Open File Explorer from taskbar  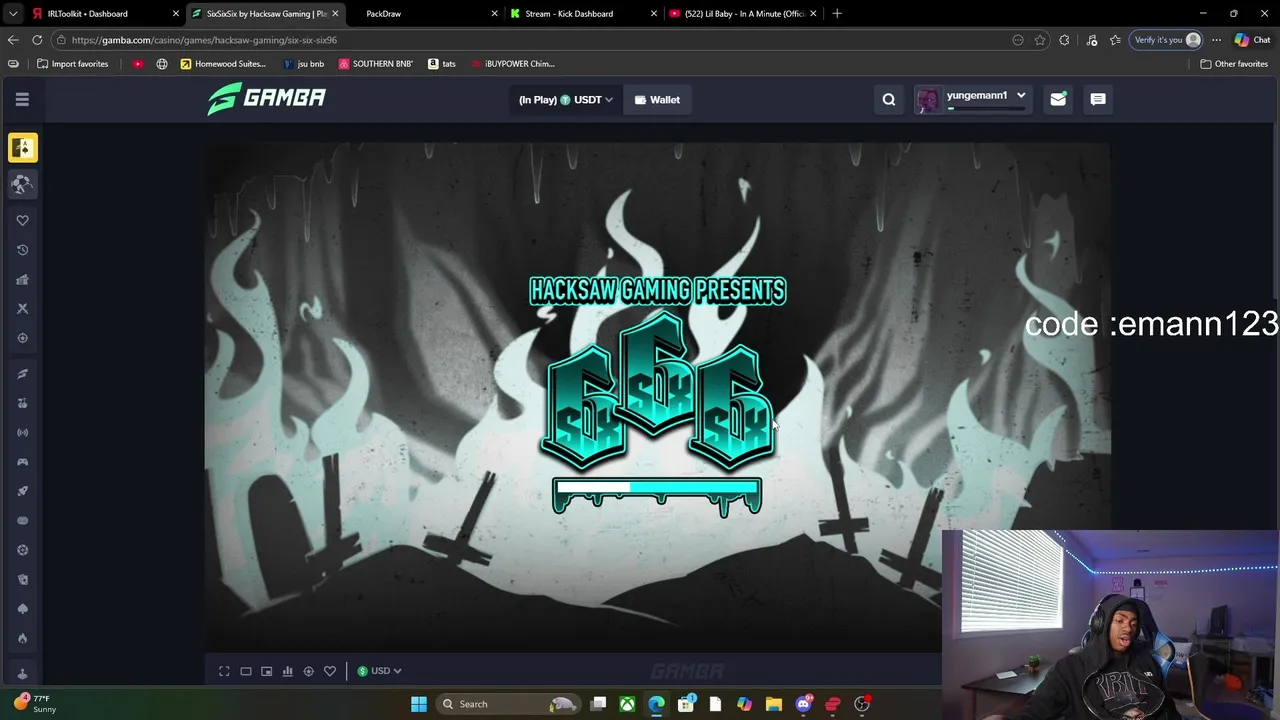click(773, 704)
